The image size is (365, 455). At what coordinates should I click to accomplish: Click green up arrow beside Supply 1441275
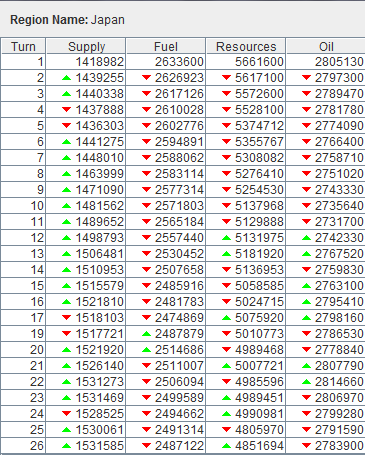[x=67, y=142]
